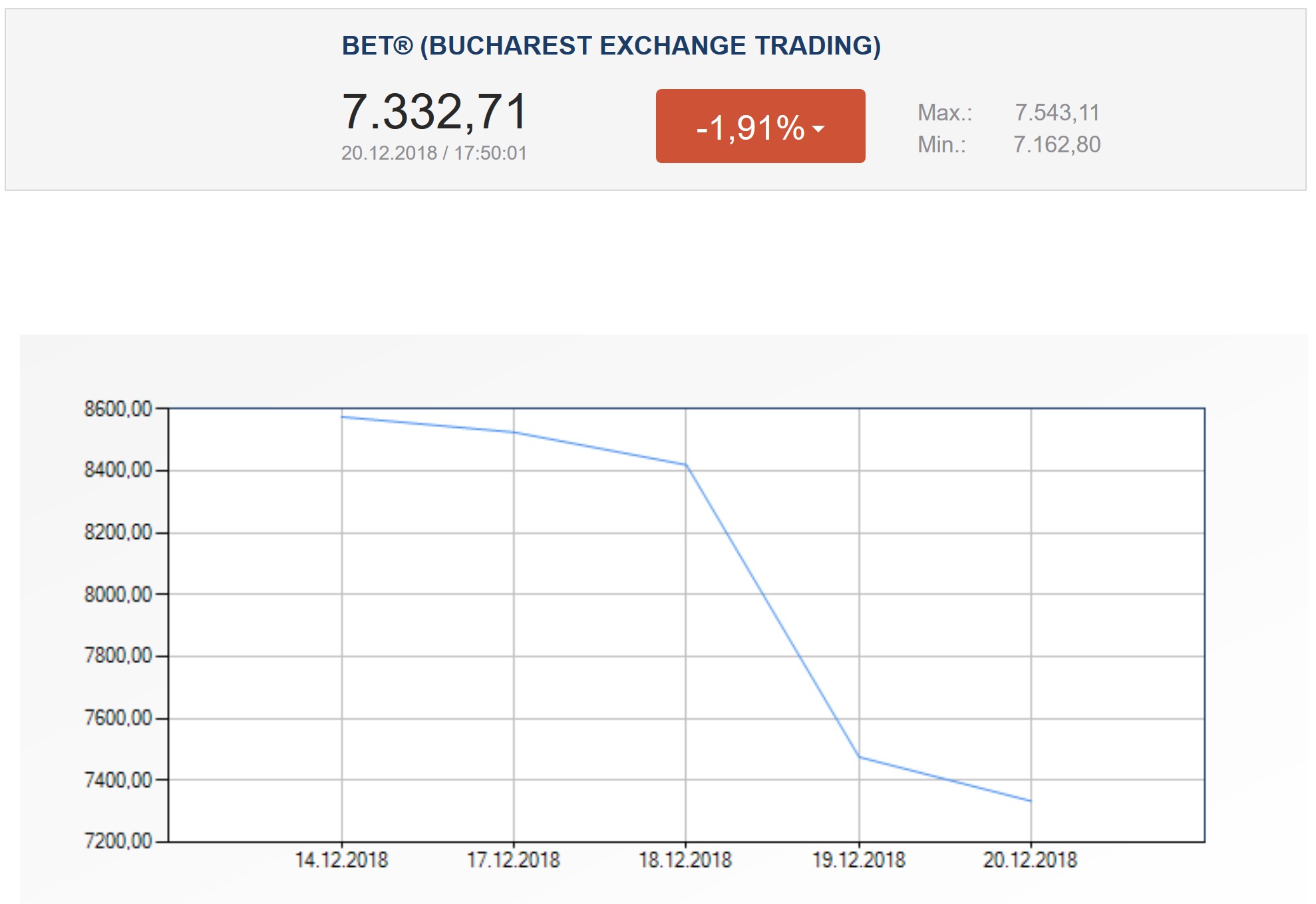Click the timestamp 20.12.2018 / 17:50:01
The height and width of the screenshot is (904, 1316).
click(434, 153)
